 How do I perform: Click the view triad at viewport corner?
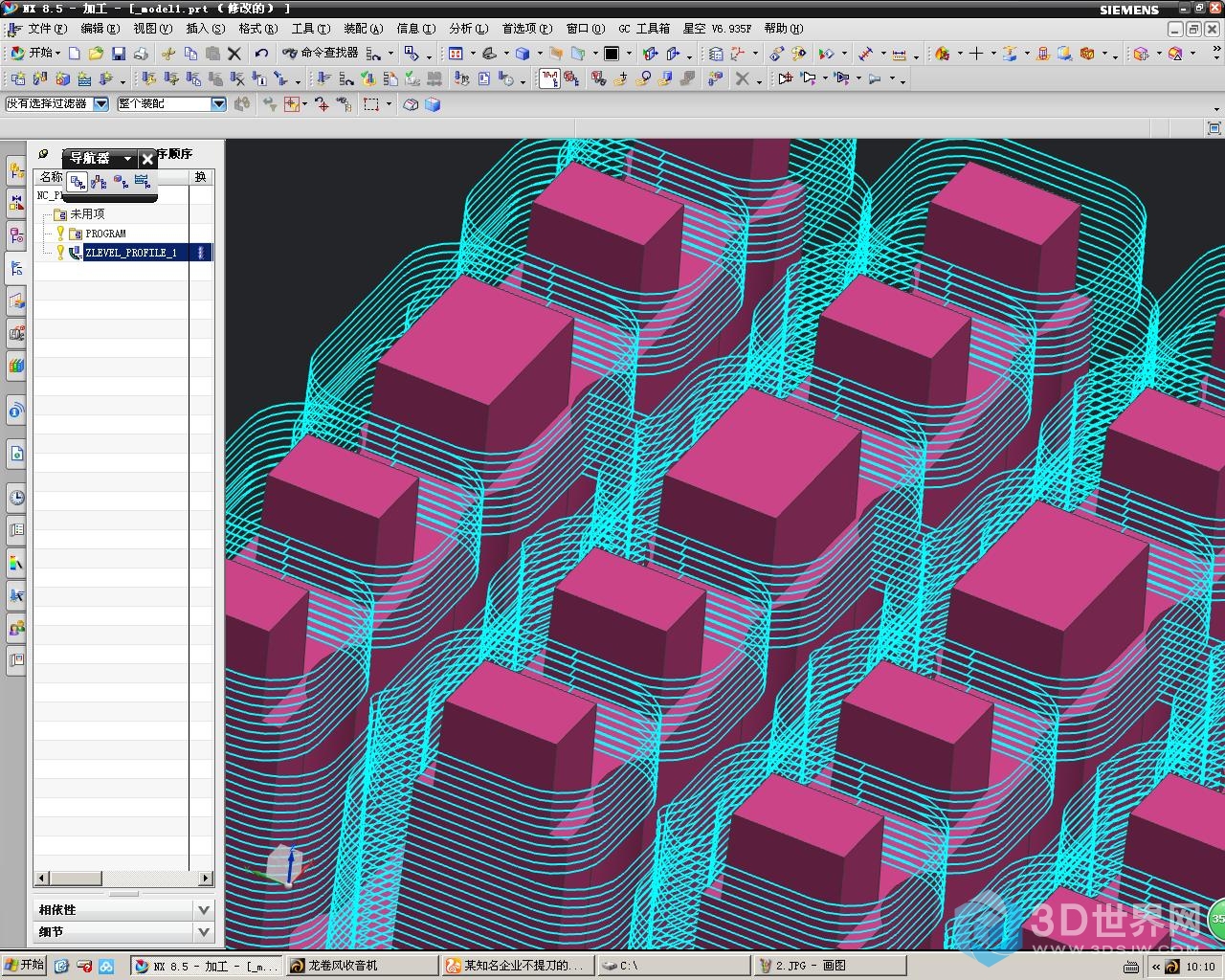[284, 866]
